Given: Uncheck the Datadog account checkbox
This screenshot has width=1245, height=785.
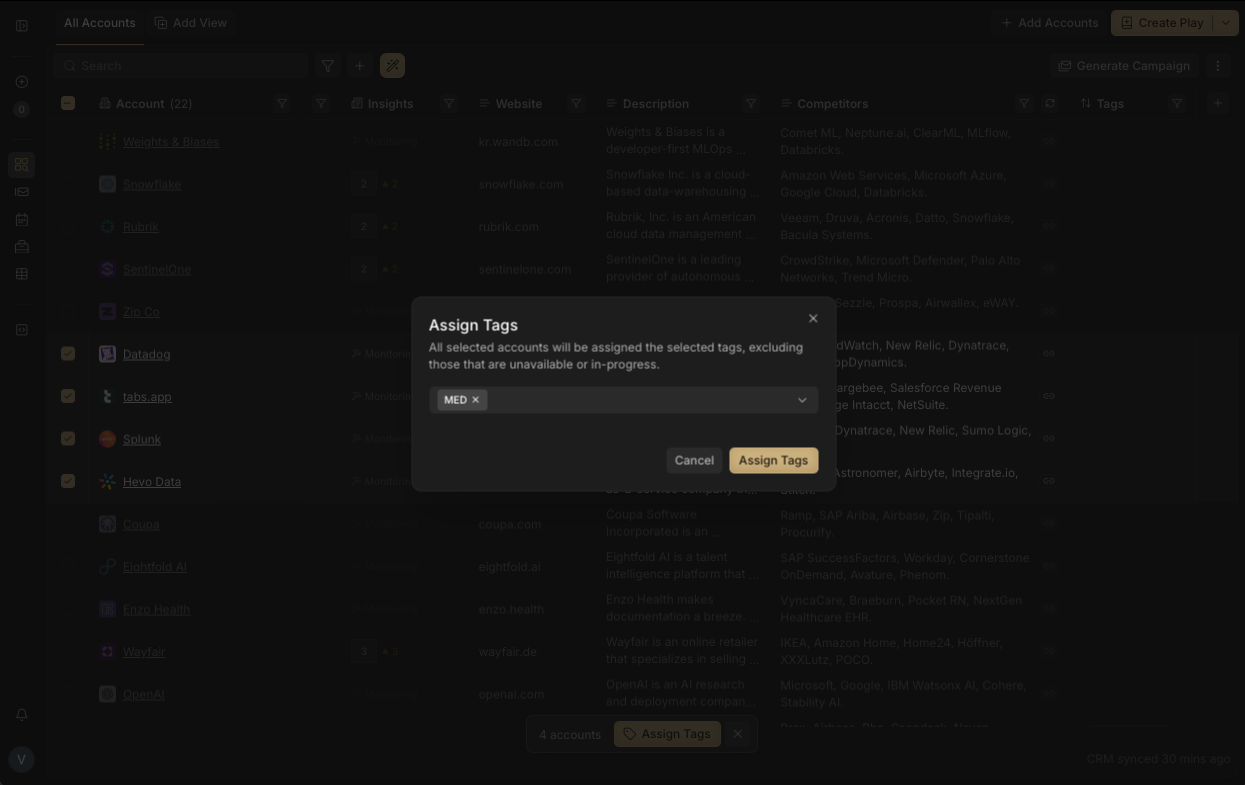Looking at the screenshot, I should coord(68,354).
